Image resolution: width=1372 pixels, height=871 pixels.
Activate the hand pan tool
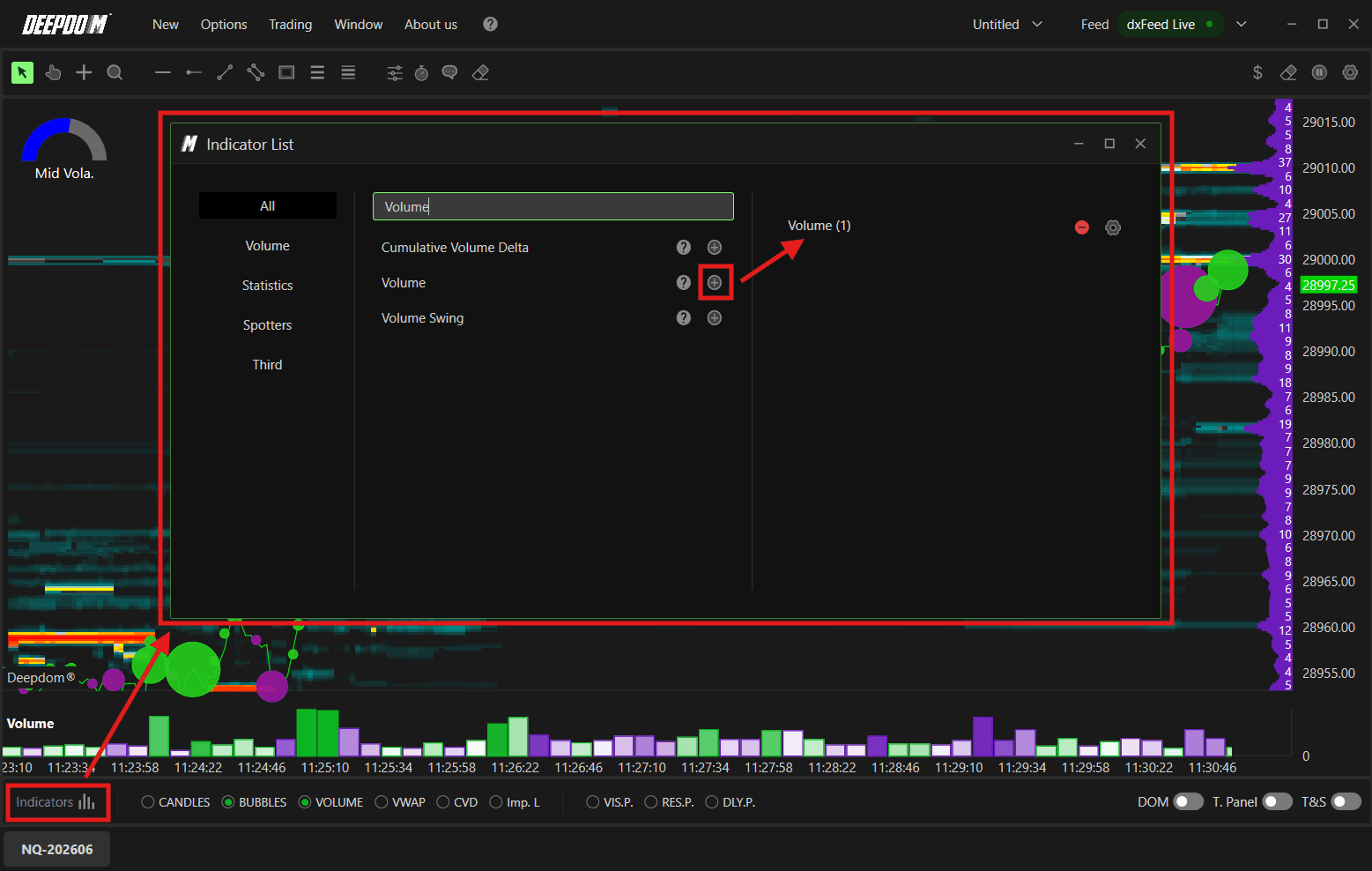pyautogui.click(x=53, y=72)
